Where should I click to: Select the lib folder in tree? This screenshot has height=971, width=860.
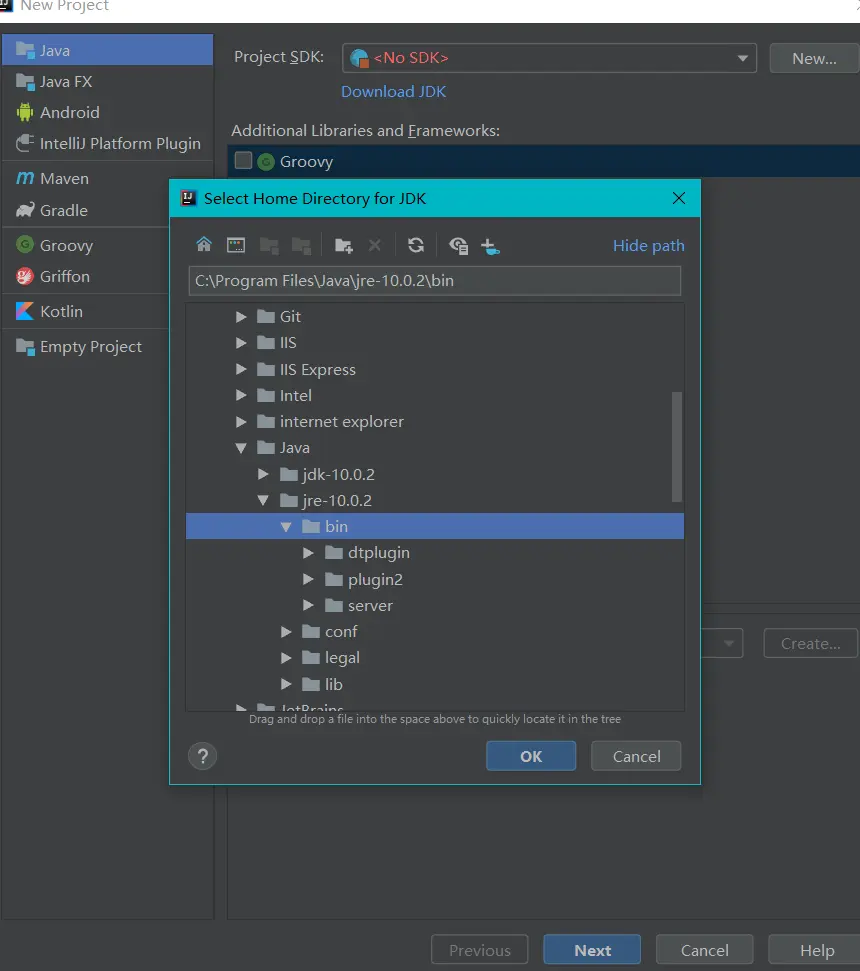435,684
